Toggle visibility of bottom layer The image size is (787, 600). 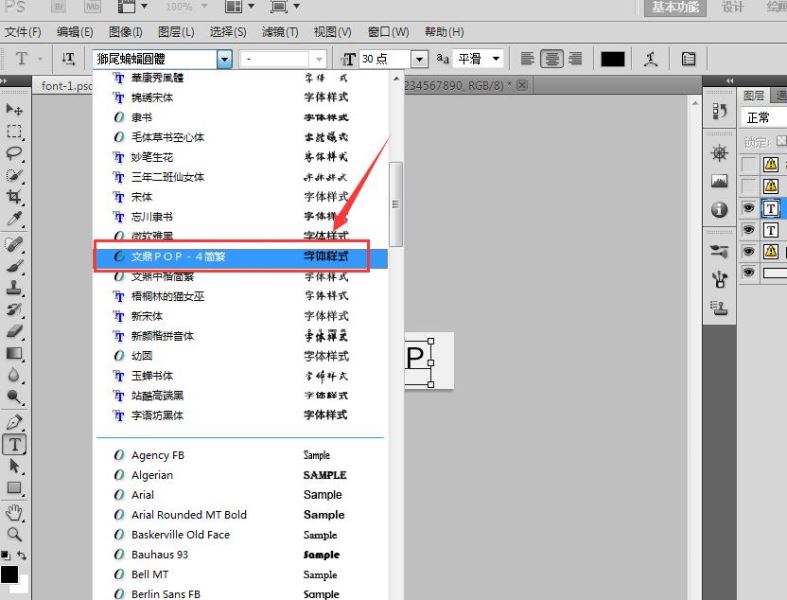point(749,272)
